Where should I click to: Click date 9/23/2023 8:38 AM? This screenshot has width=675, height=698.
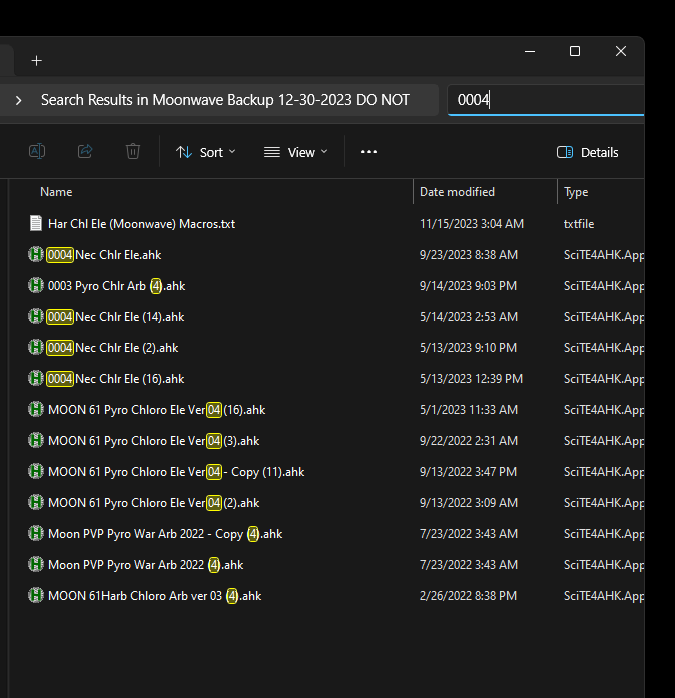tap(469, 255)
